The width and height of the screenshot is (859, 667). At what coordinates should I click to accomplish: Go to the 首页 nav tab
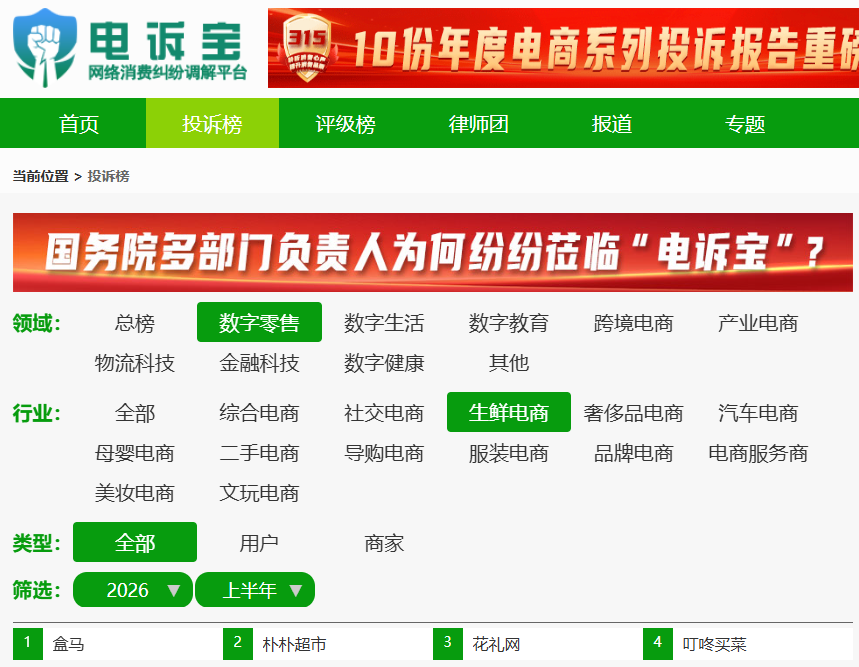[79, 124]
